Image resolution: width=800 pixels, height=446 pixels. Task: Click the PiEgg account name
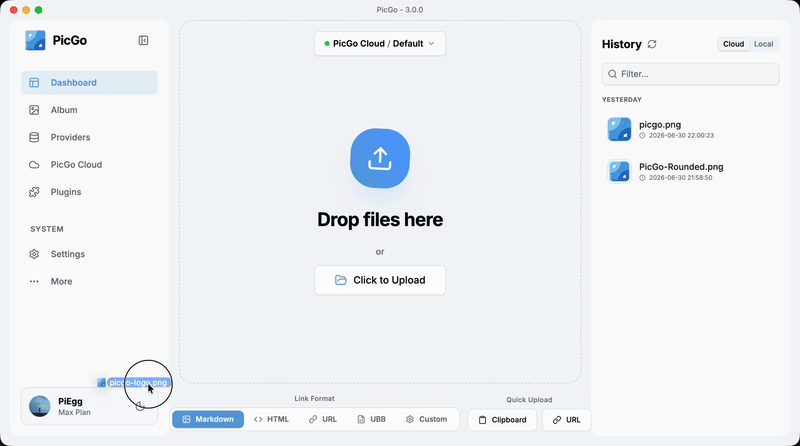tap(70, 401)
